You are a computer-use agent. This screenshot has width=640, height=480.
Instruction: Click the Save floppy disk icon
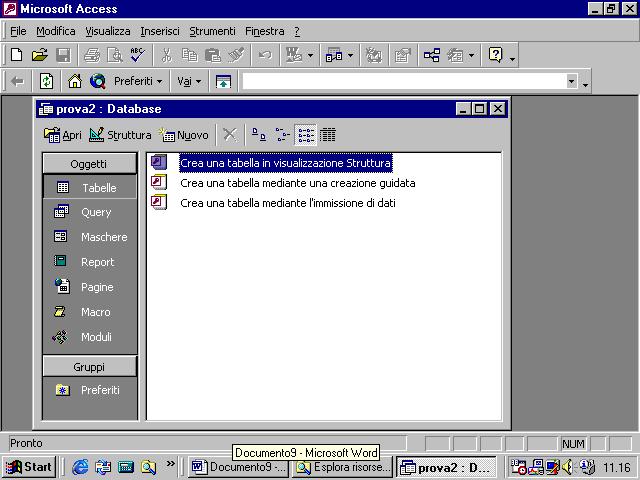[63, 55]
